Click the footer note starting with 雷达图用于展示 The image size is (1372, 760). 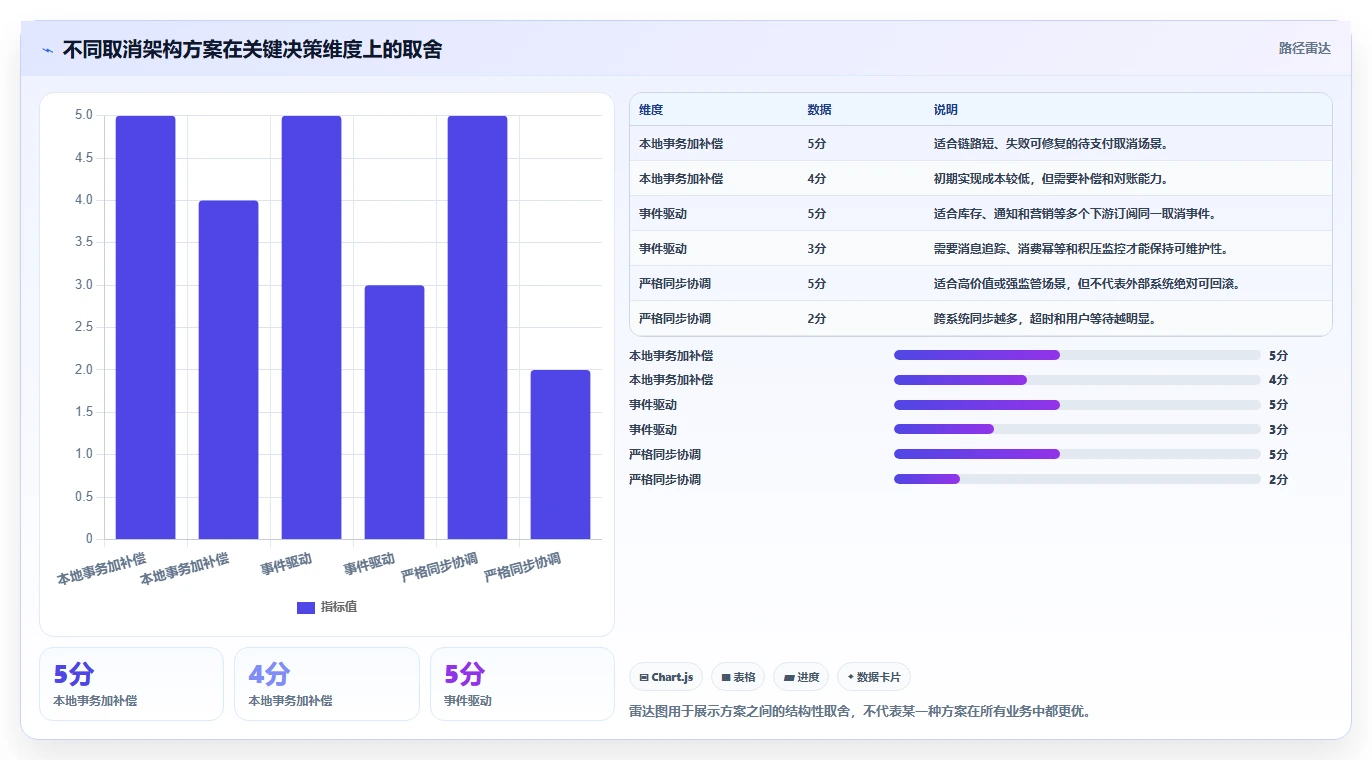tap(860, 712)
